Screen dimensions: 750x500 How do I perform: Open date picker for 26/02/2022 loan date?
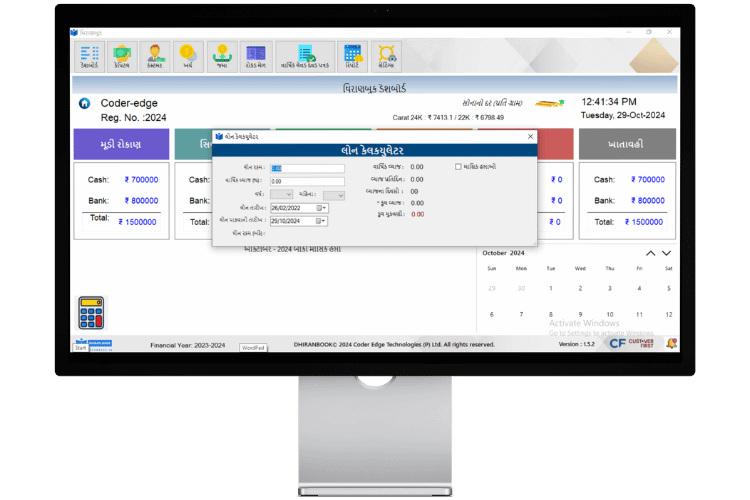(x=322, y=208)
